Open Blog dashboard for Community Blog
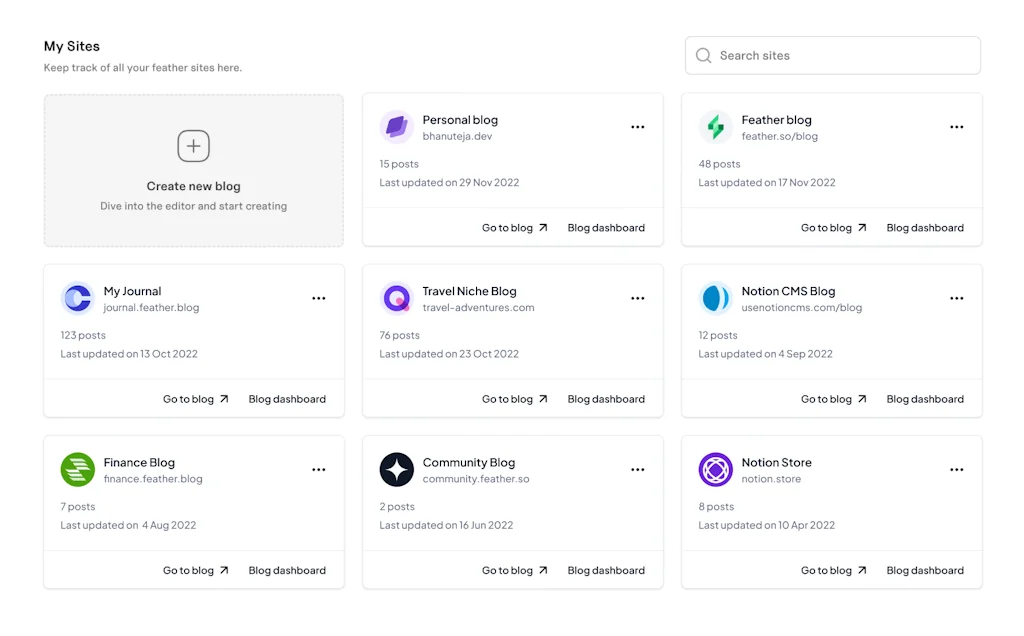Image resolution: width=1024 pixels, height=636 pixels. point(606,571)
